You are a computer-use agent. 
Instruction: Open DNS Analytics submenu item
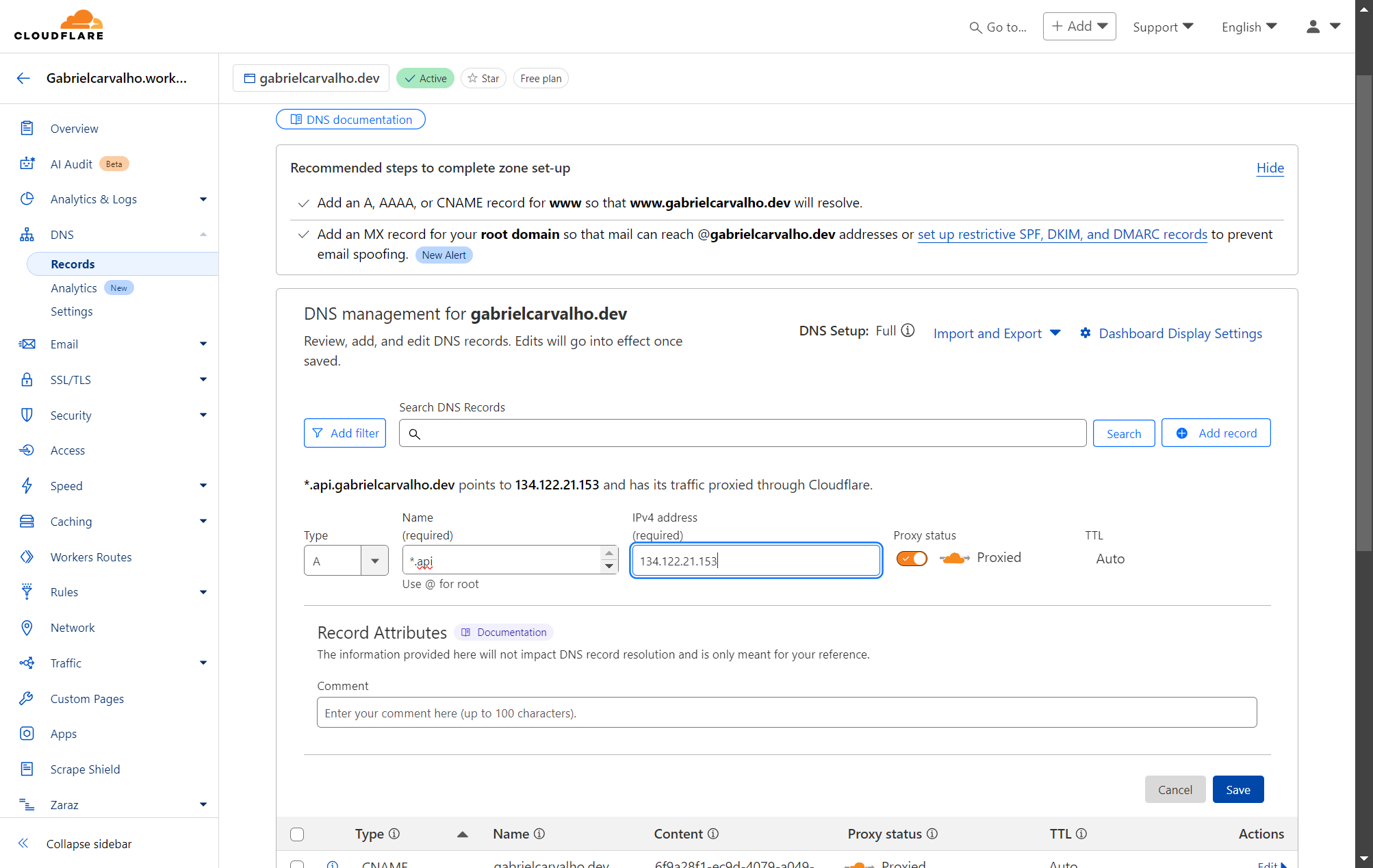tap(74, 288)
